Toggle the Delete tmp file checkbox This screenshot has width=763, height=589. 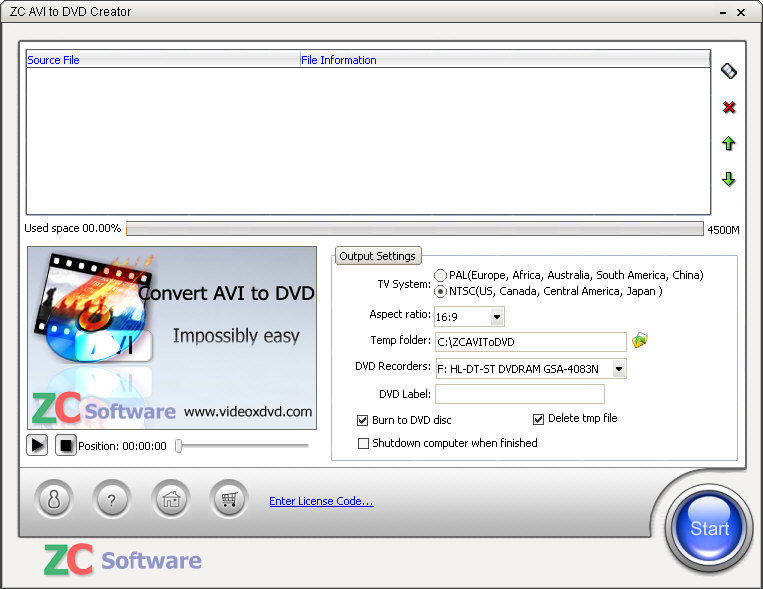click(x=538, y=419)
